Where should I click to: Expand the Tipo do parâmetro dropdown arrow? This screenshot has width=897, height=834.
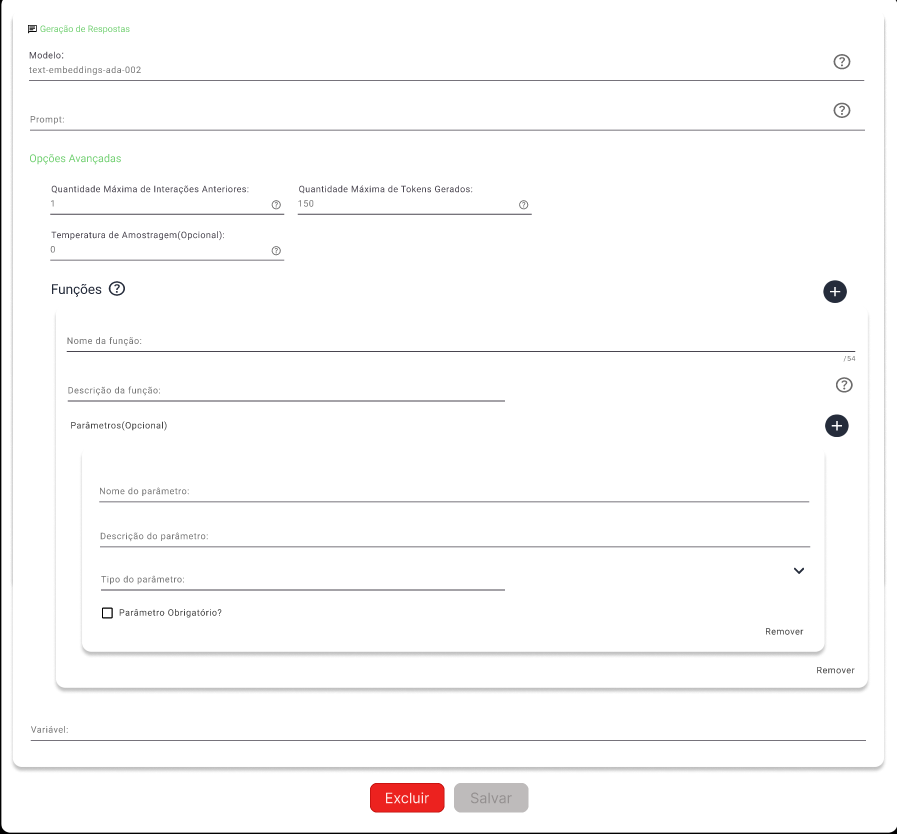799,571
